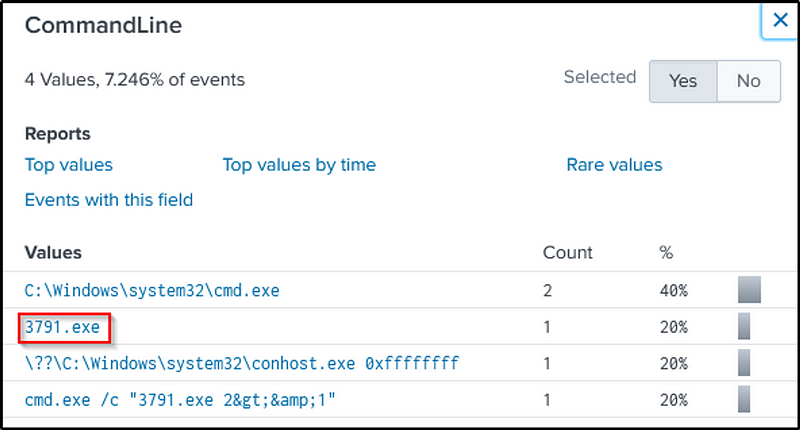800x430 pixels.
Task: Open the Top values by time report
Action: click(x=299, y=165)
